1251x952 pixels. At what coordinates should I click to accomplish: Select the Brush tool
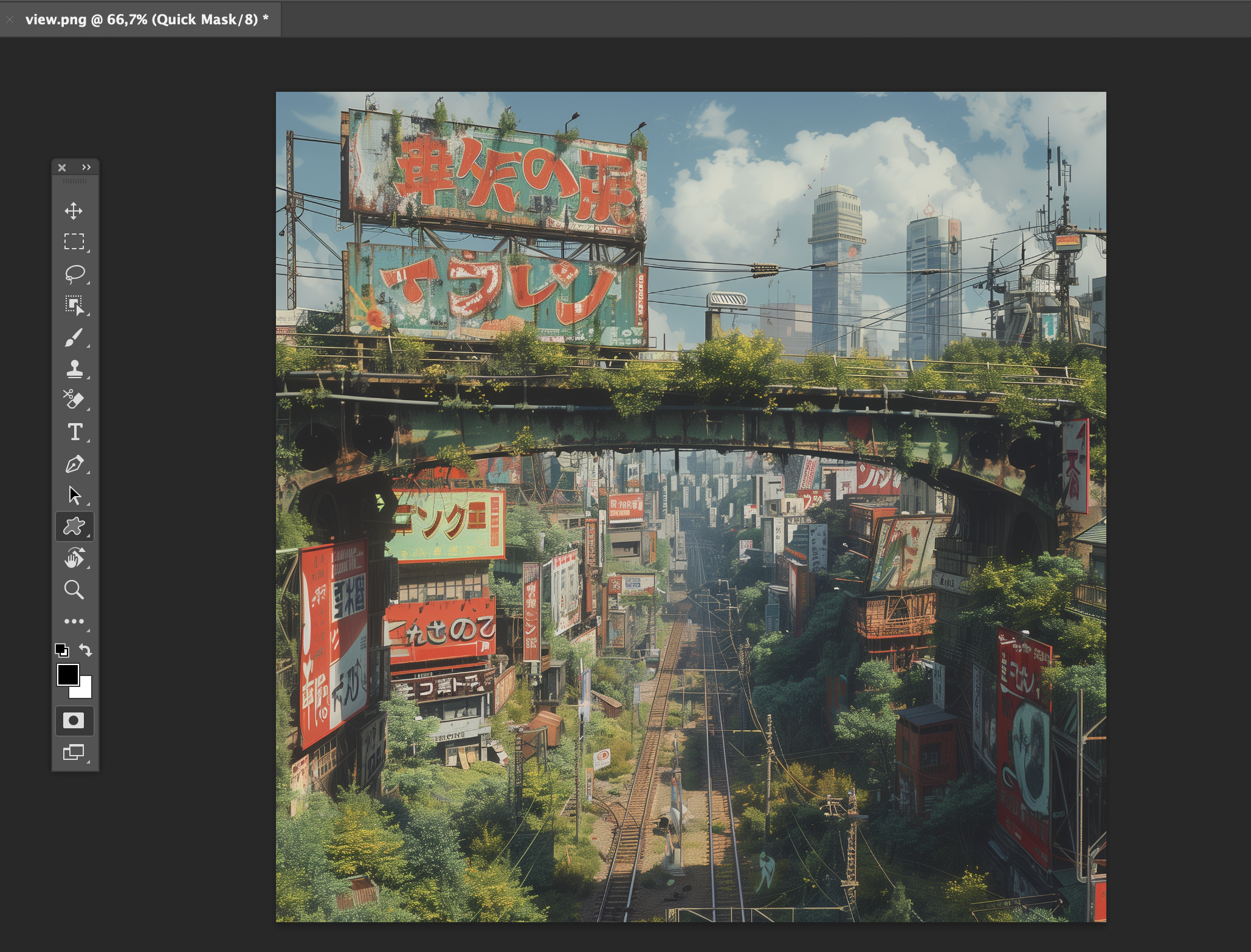coord(74,337)
